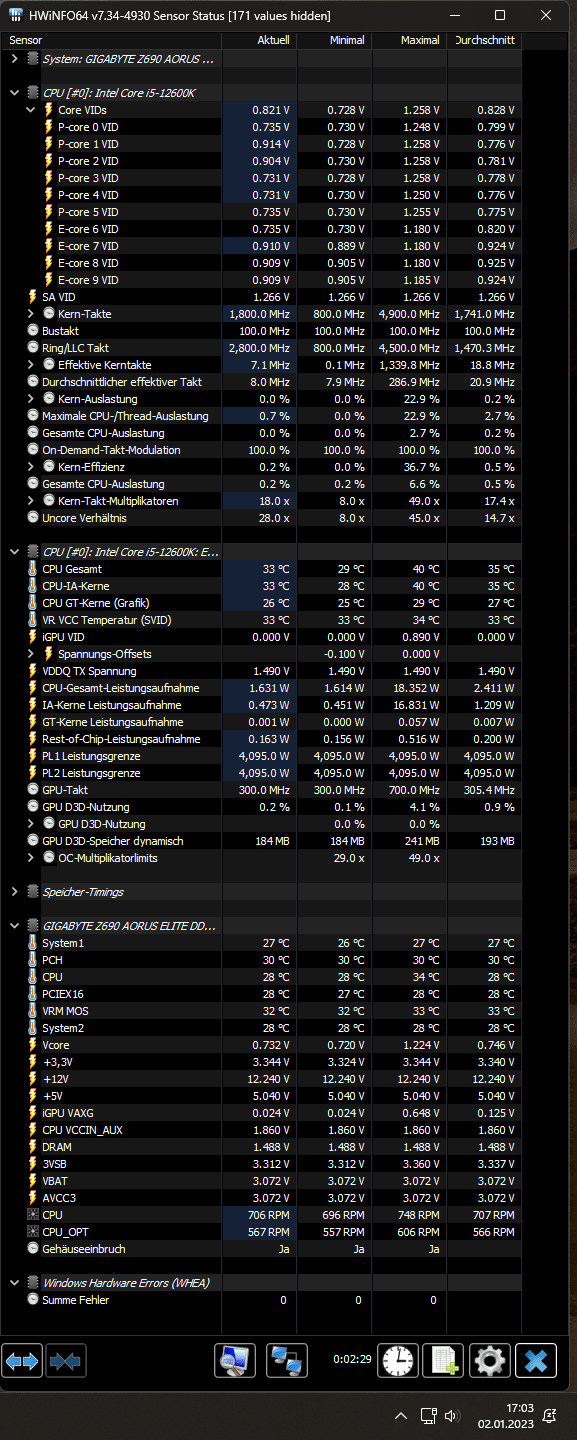Screen dimensions: 577x1440
Task: Click the lightning icon of SA VID
Action: (33, 297)
